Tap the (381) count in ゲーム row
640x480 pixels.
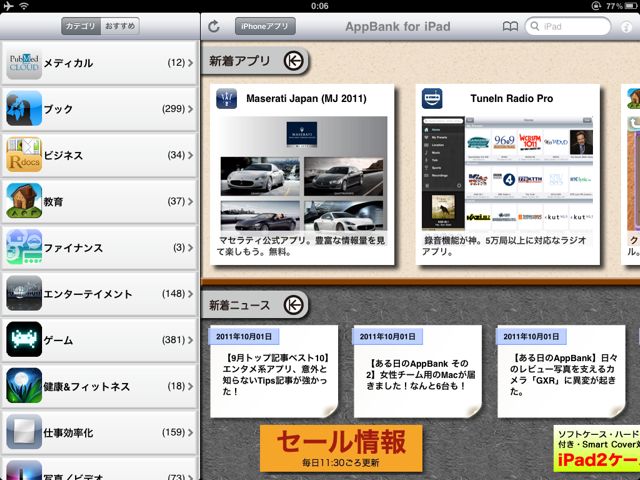[x=173, y=340]
